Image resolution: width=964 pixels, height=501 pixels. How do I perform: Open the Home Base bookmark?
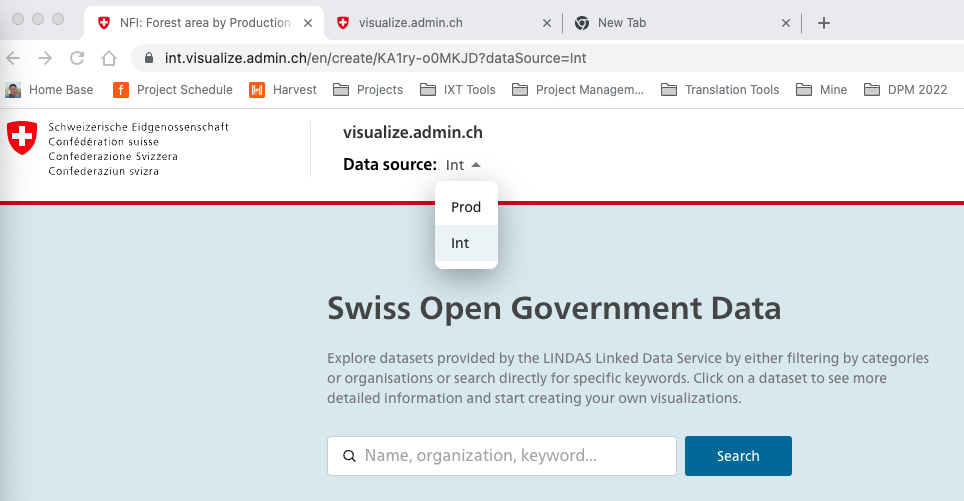pos(49,90)
